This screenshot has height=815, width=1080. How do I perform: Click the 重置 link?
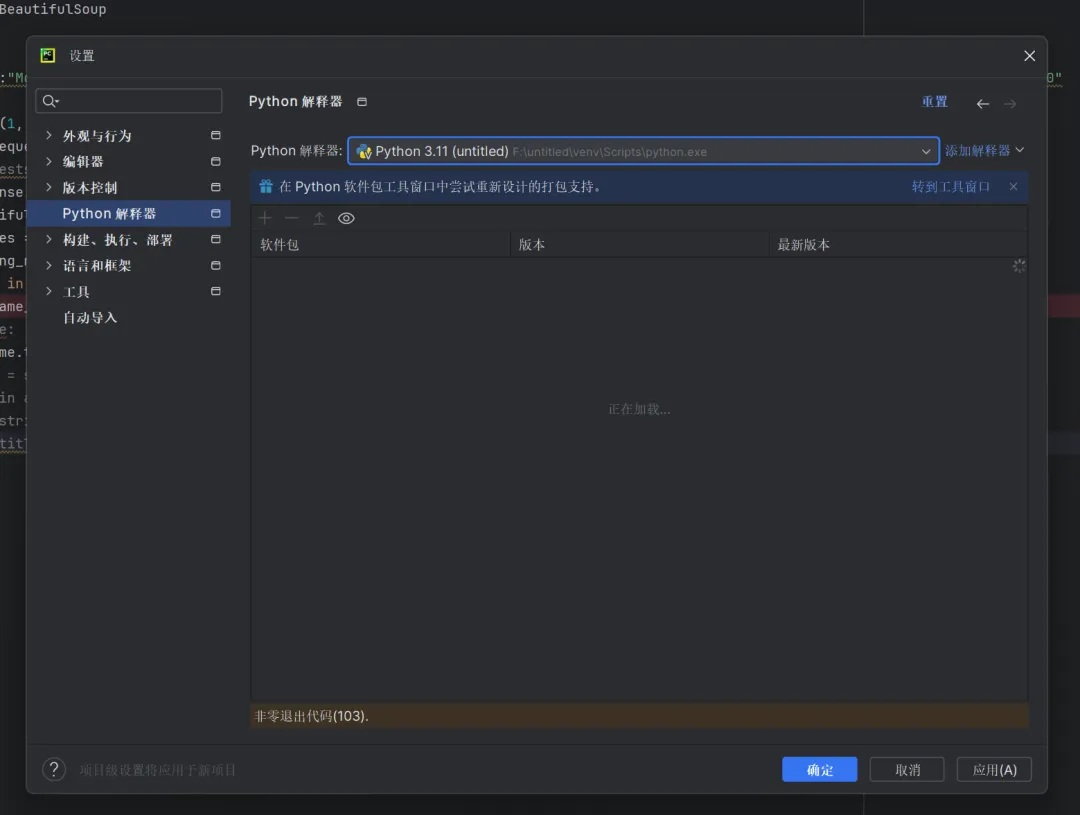[x=935, y=102]
